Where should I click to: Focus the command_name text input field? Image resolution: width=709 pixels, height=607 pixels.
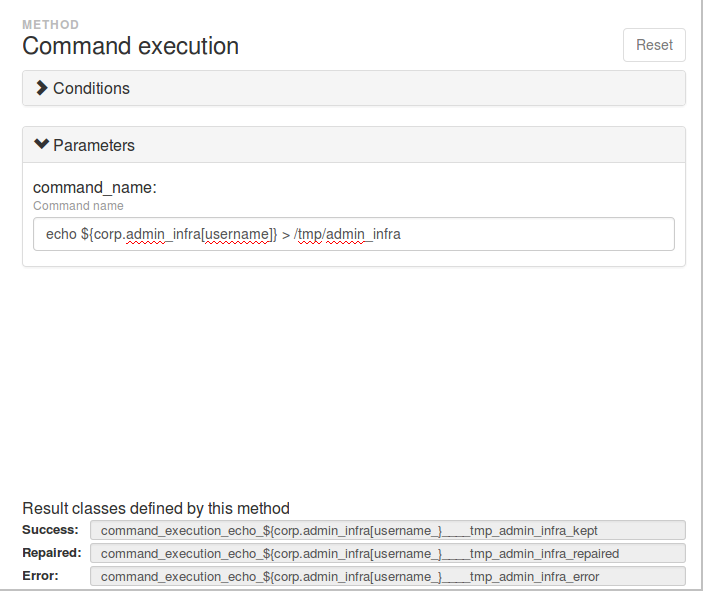coord(354,234)
